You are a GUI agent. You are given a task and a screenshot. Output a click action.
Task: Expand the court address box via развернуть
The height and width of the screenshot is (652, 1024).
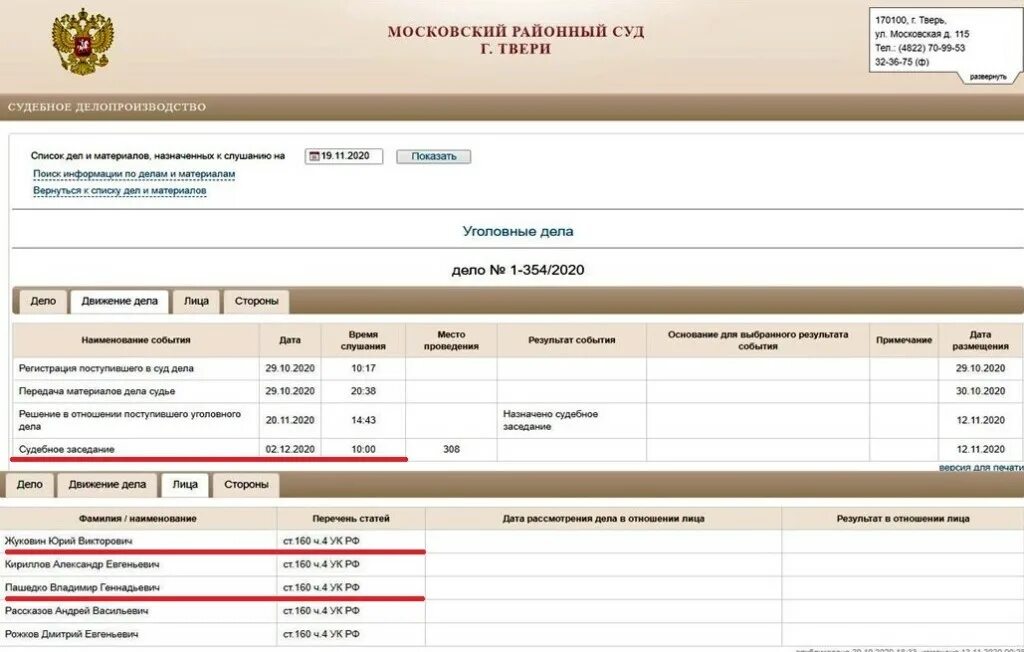pyautogui.click(x=987, y=76)
